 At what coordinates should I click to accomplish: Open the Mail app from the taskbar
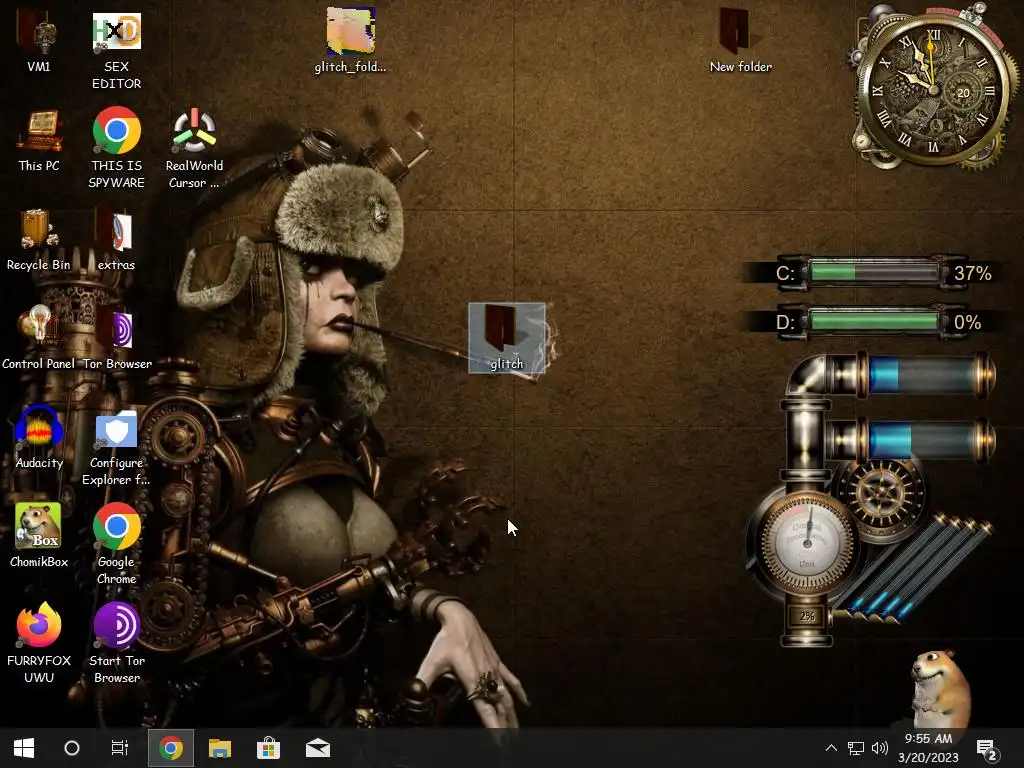318,748
